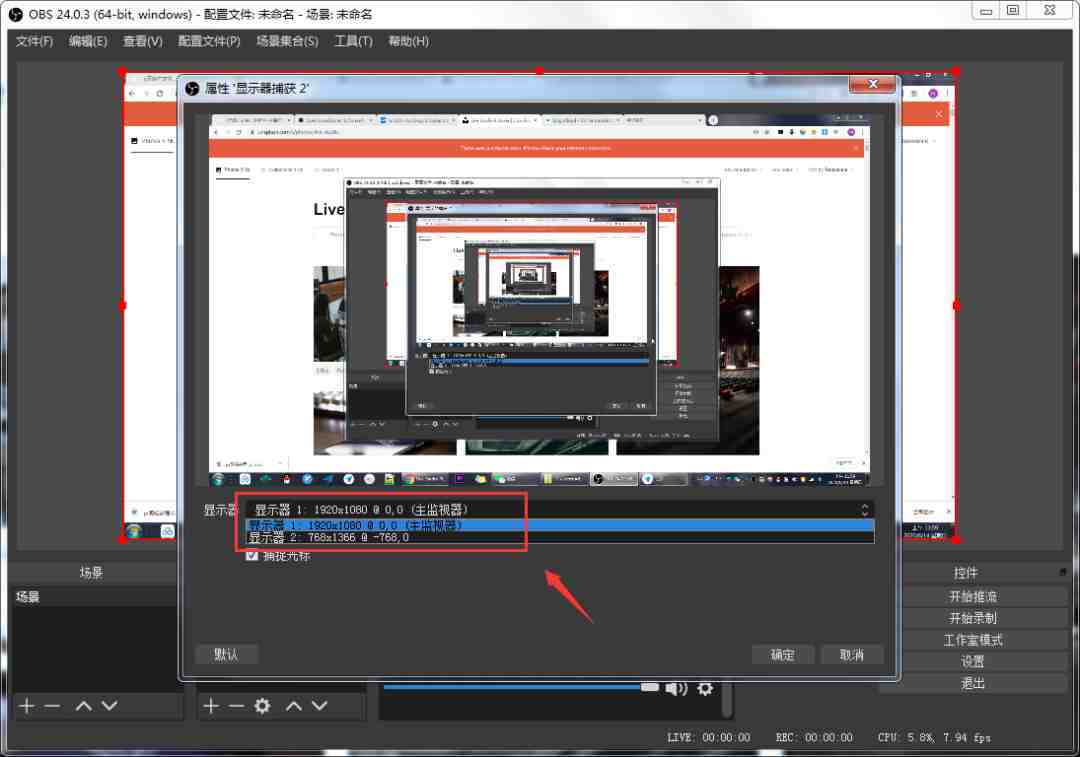Open 设置 in the Controls panel

(973, 661)
